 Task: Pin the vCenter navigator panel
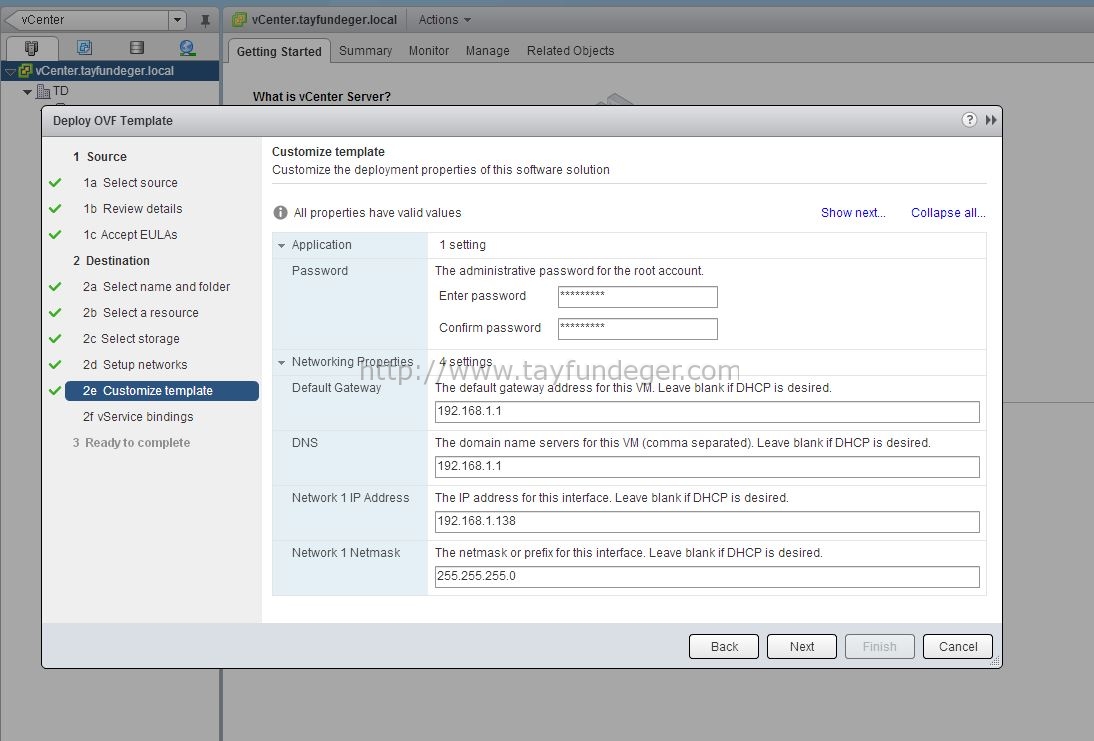(x=205, y=20)
